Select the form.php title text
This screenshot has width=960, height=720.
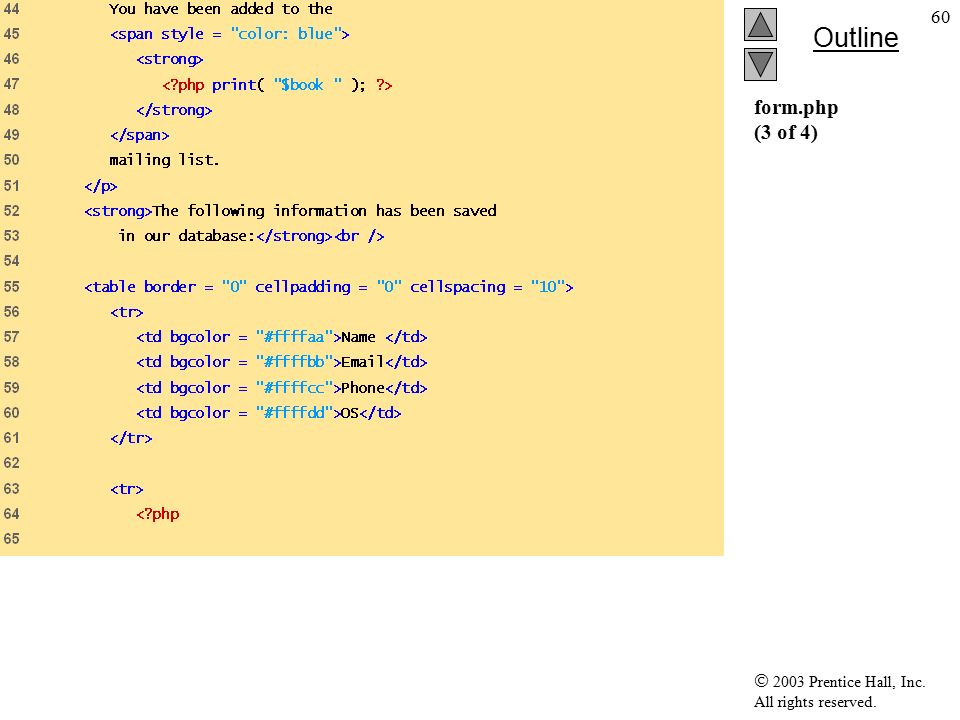pyautogui.click(x=796, y=108)
